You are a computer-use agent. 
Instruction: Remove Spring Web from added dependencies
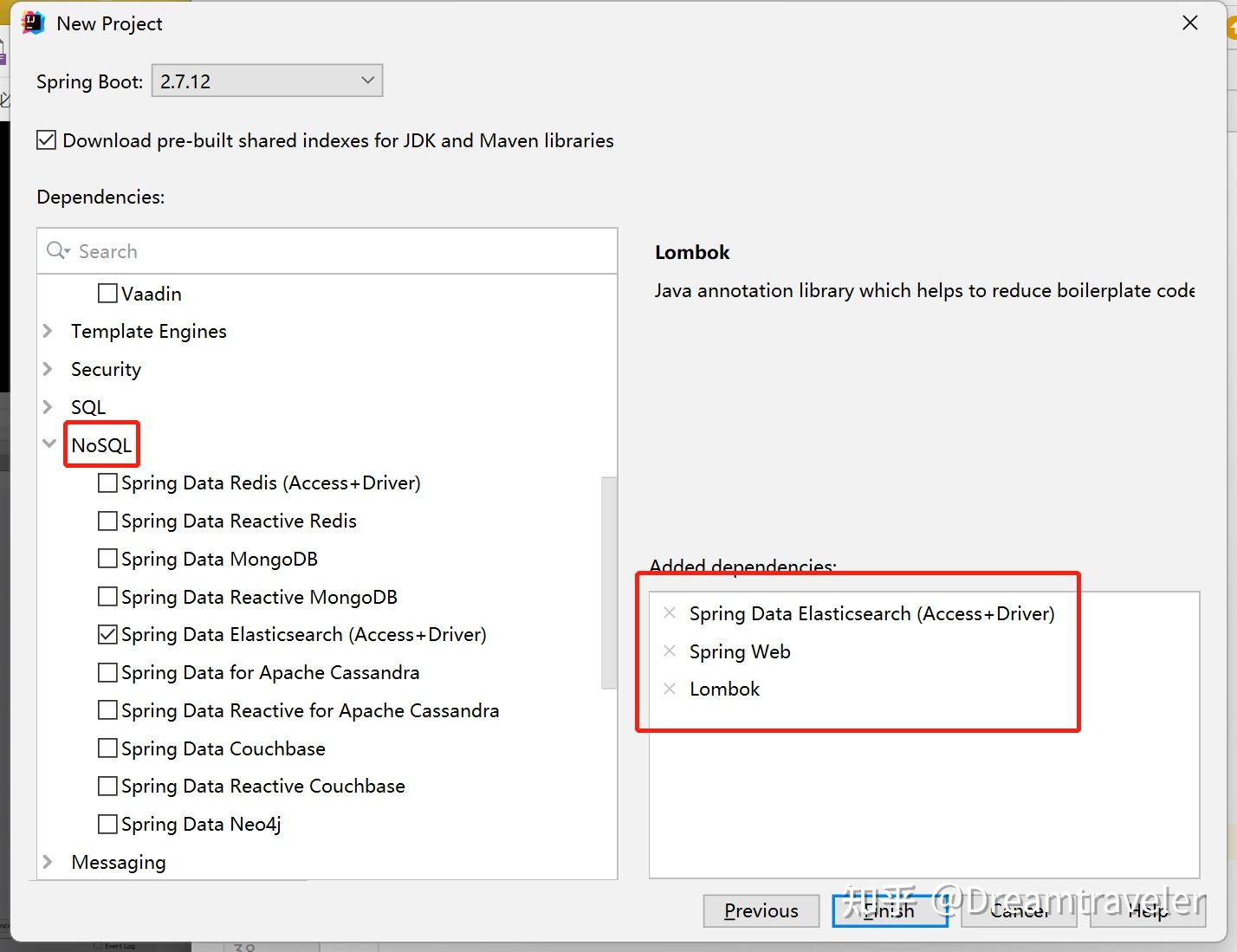point(669,651)
